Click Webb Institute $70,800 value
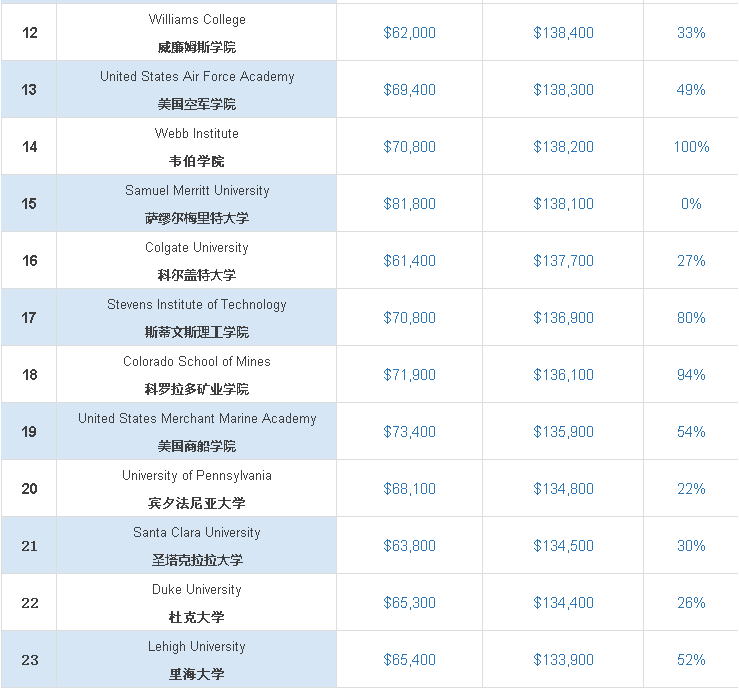Image resolution: width=739 pixels, height=688 pixels. pos(409,147)
